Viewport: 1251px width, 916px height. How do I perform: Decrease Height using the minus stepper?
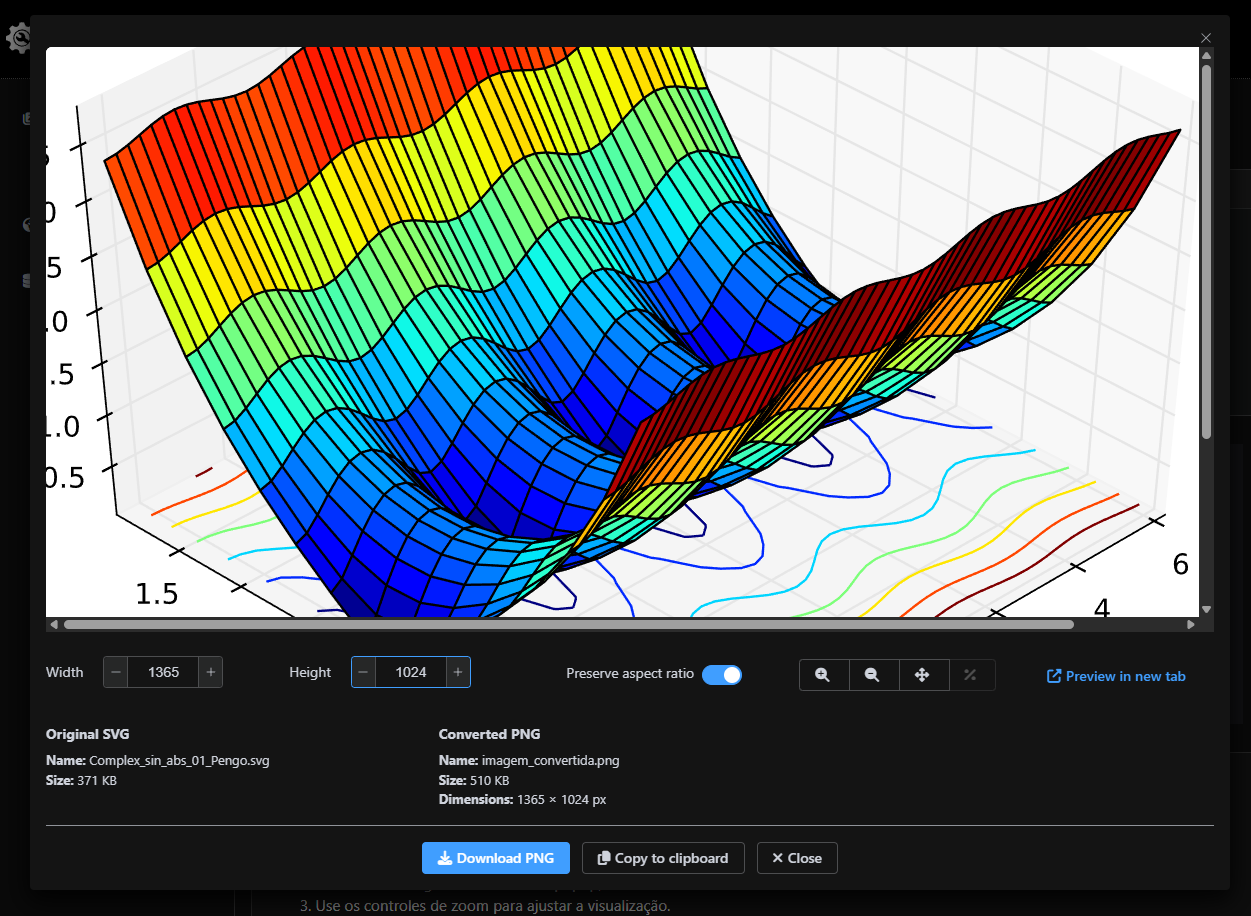[362, 672]
